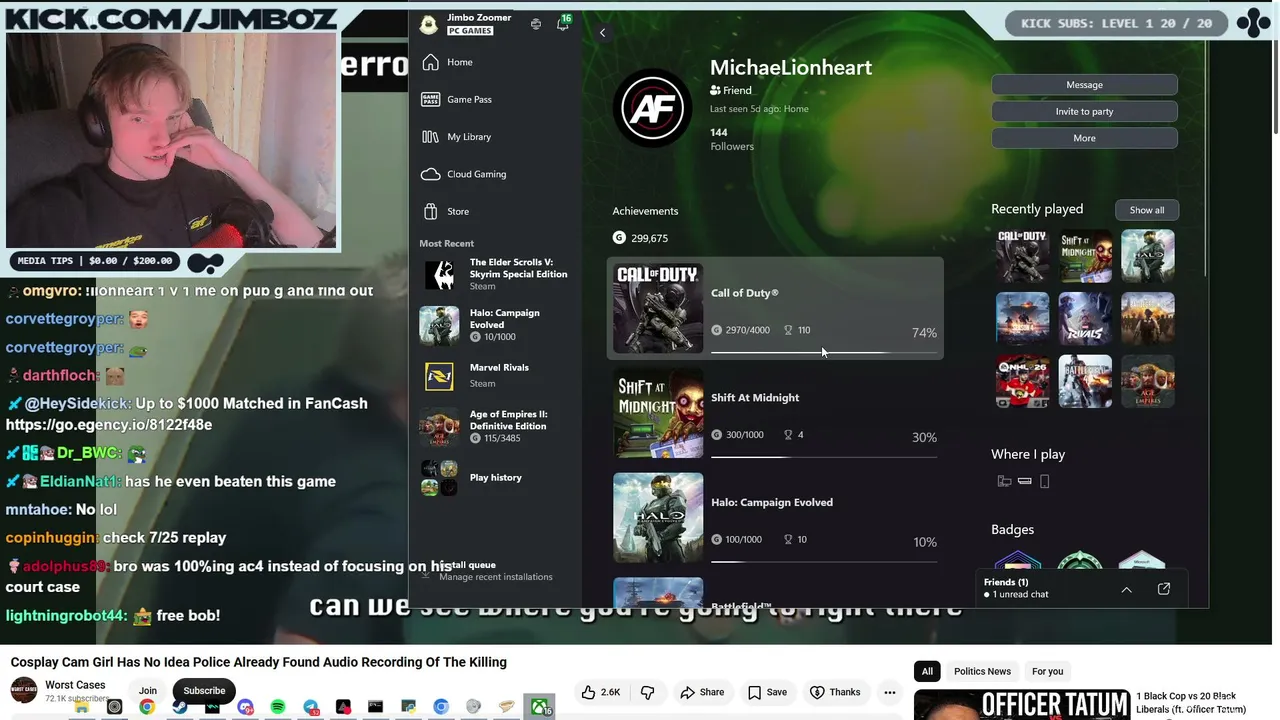Select the For you filter chip

(1047, 671)
